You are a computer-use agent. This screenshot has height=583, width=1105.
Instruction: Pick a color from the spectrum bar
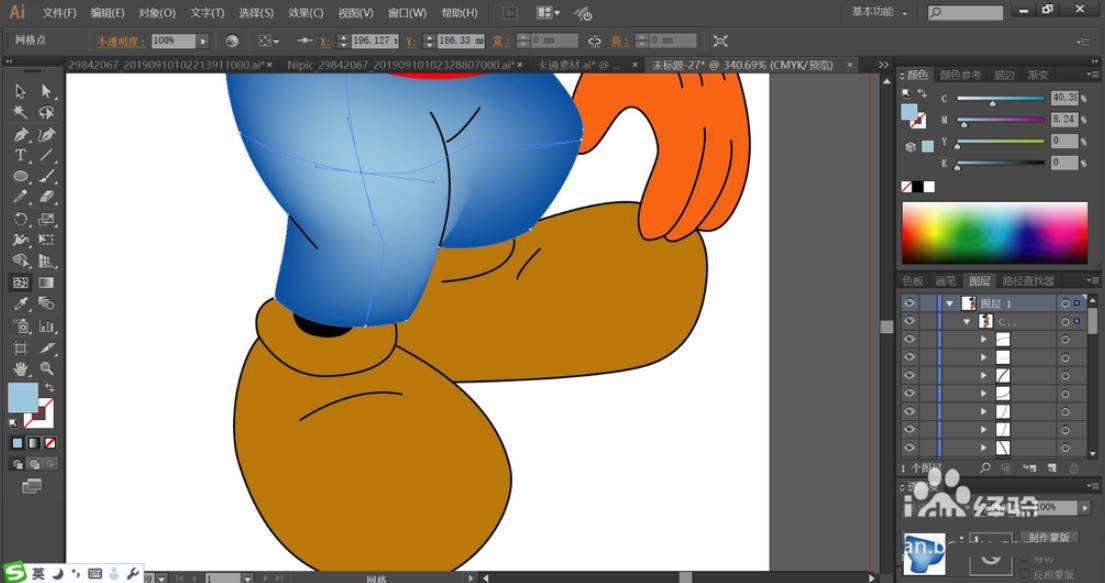[994, 233]
